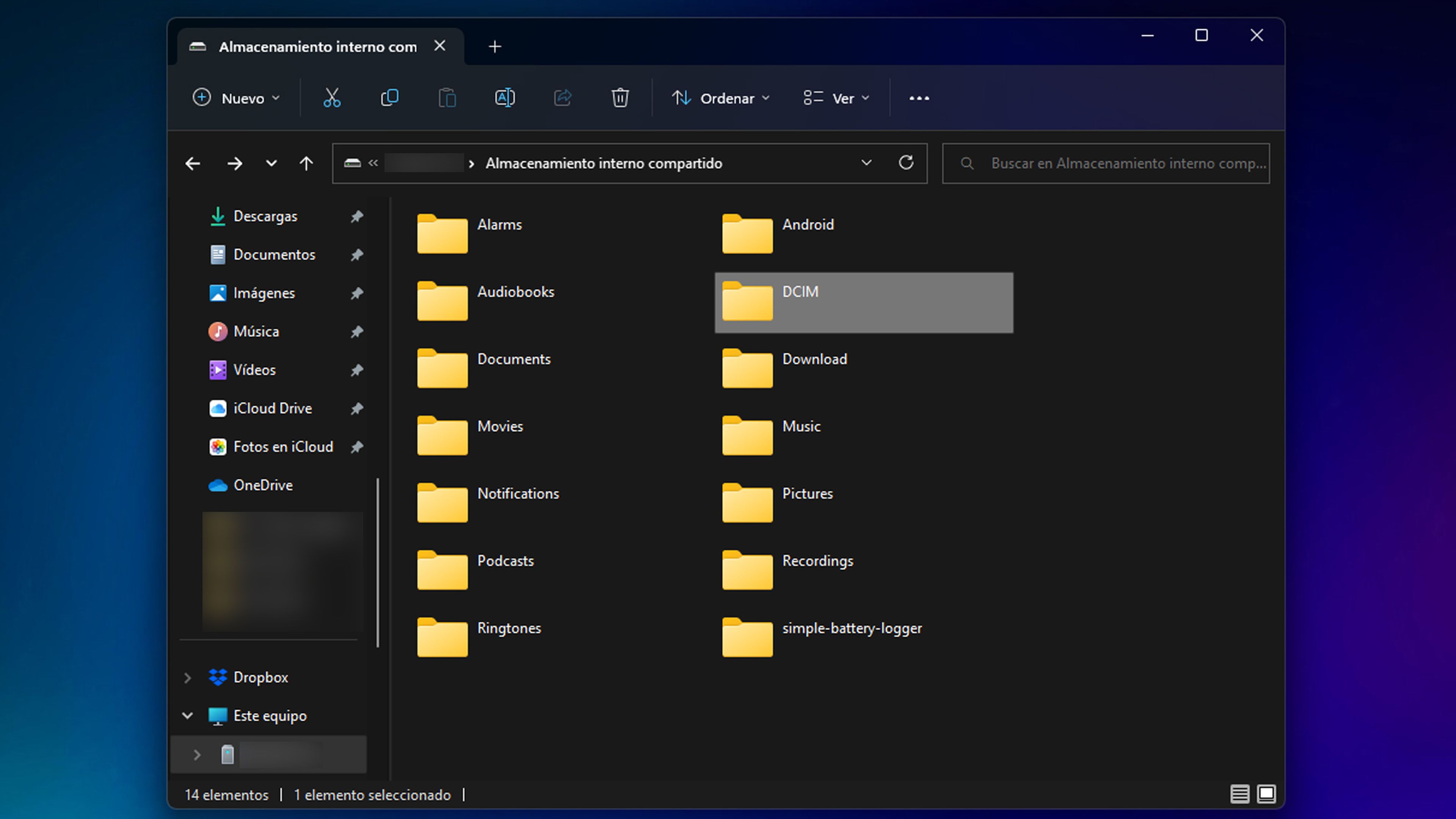
Task: Open the Ordenar dropdown menu
Action: pyautogui.click(x=720, y=98)
